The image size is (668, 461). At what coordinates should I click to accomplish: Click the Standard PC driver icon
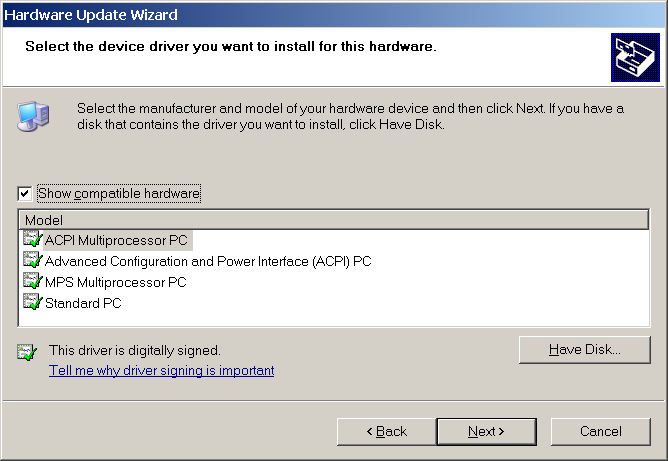tap(32, 303)
